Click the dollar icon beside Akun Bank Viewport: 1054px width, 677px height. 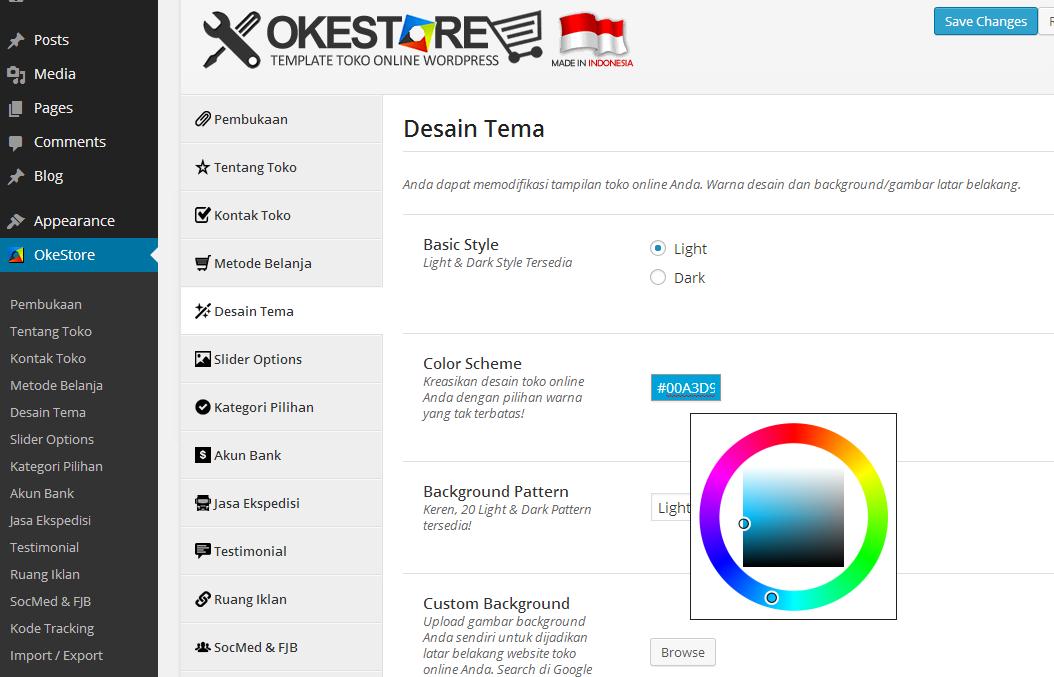coord(203,455)
